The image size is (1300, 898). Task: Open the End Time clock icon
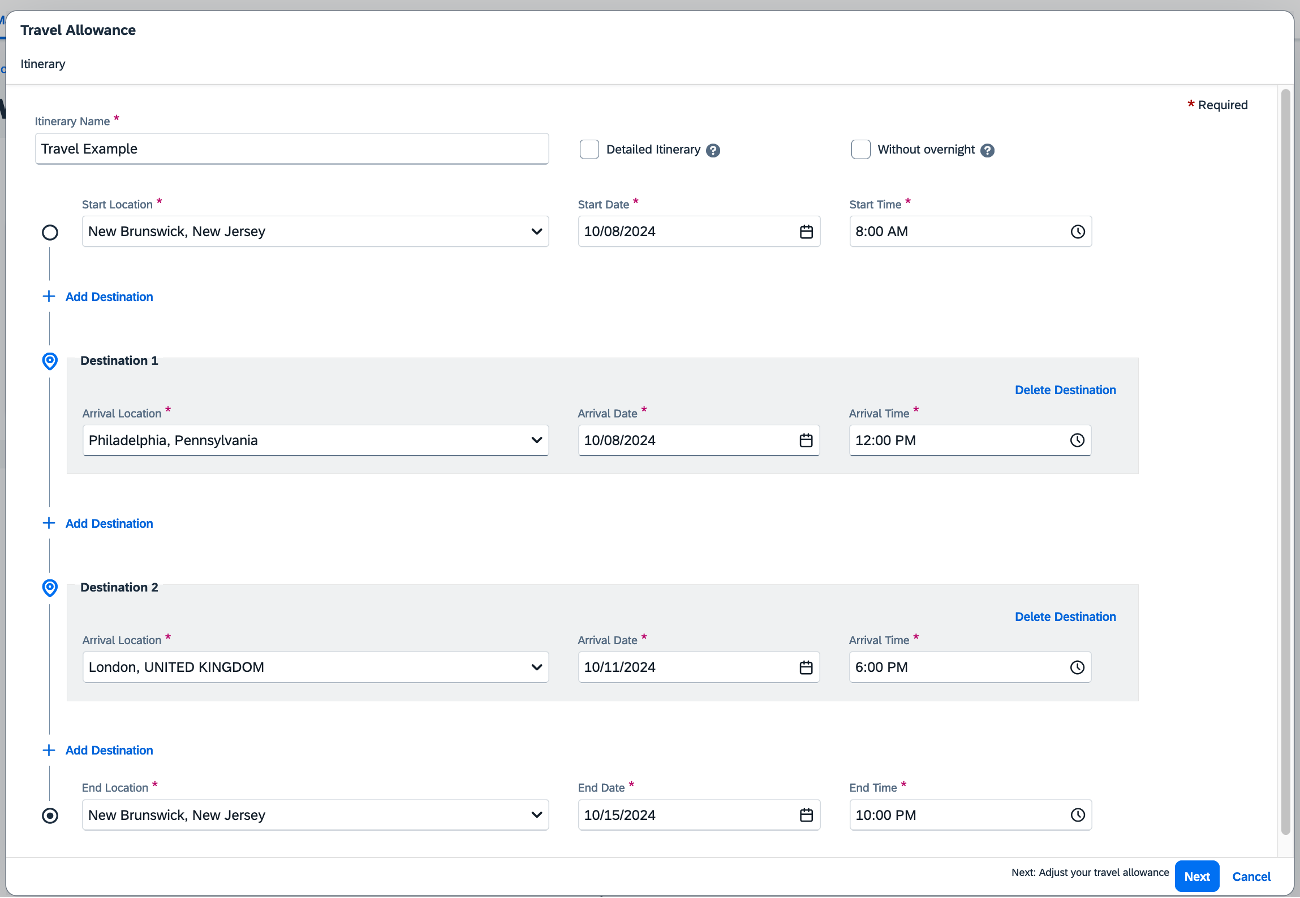coord(1077,815)
